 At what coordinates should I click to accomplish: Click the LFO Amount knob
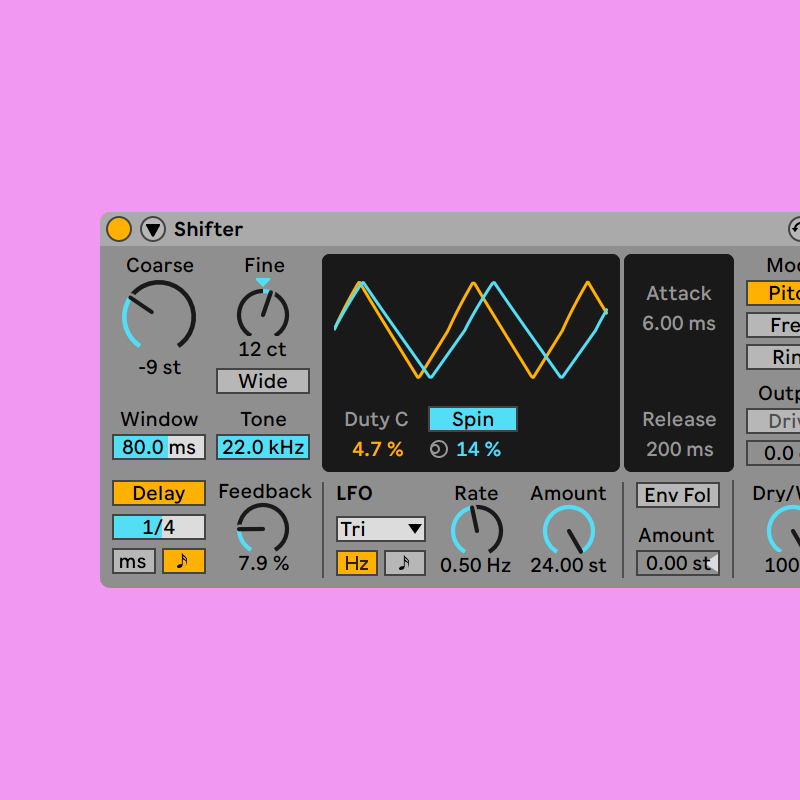[x=568, y=529]
